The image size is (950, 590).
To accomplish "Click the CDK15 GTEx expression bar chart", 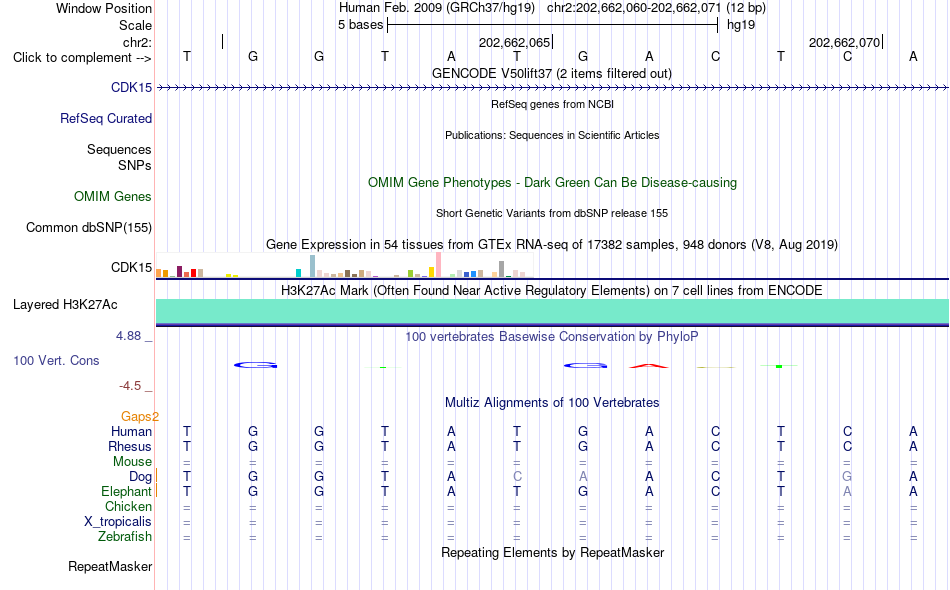I will coord(344,265).
